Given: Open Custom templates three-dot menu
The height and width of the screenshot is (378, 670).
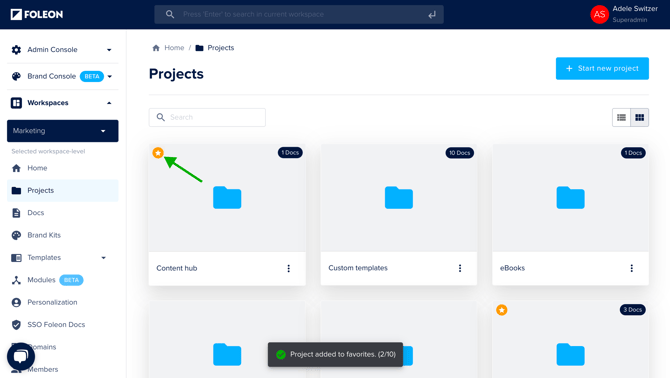Looking at the screenshot, I should pyautogui.click(x=460, y=268).
